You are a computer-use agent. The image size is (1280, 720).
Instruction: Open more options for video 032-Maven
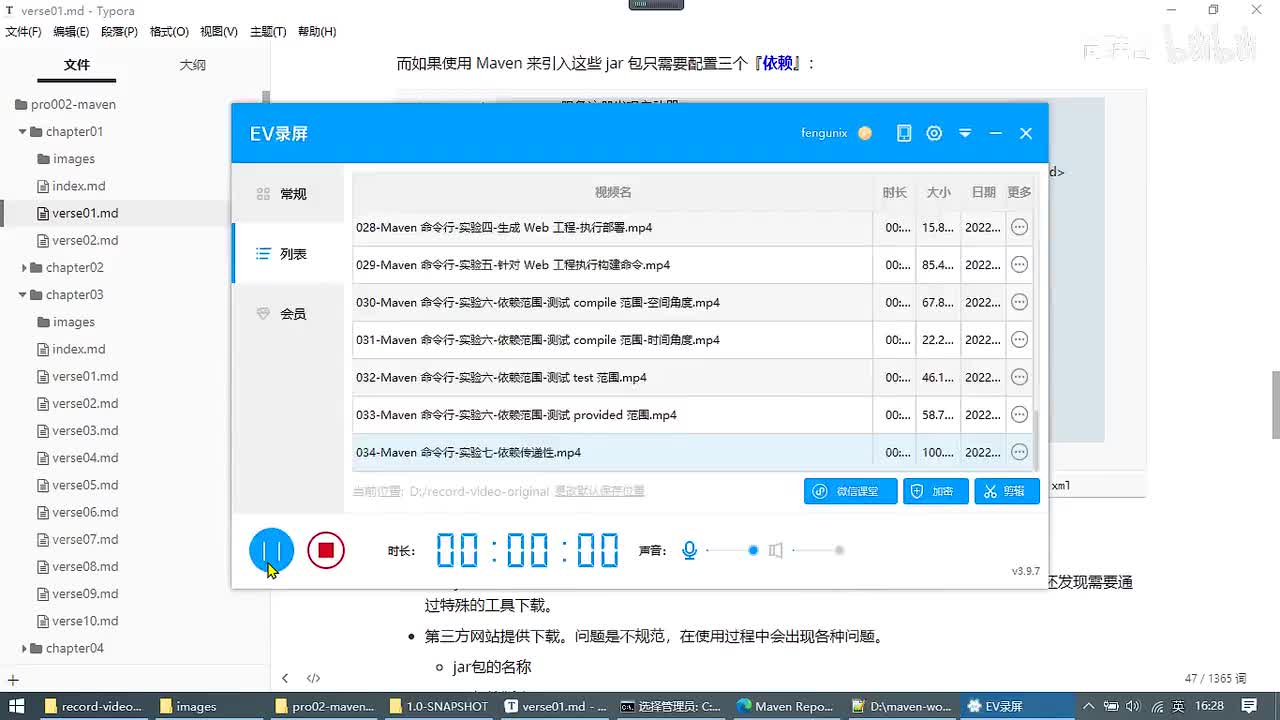pos(1019,377)
